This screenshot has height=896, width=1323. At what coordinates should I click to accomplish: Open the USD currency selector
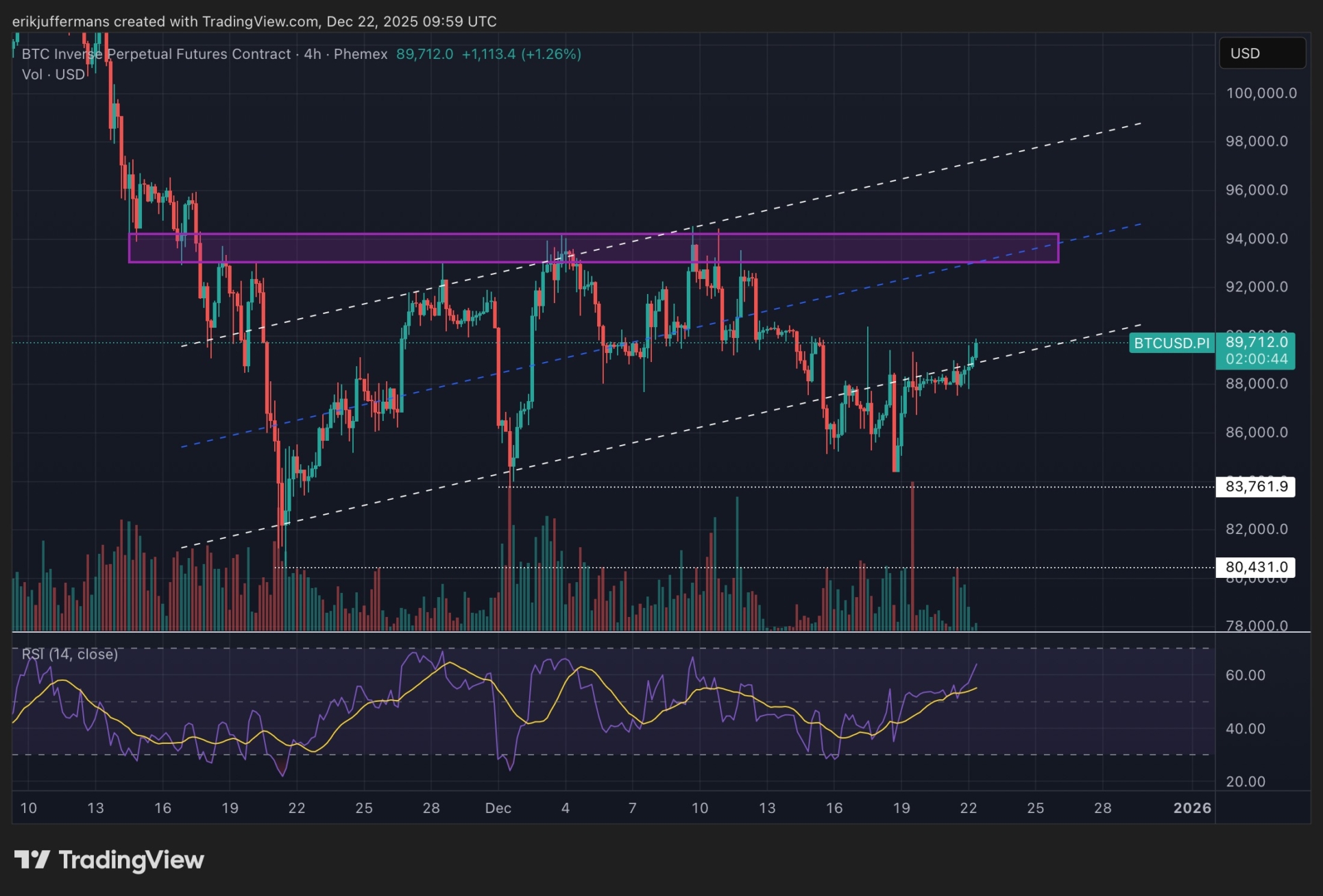click(1261, 53)
